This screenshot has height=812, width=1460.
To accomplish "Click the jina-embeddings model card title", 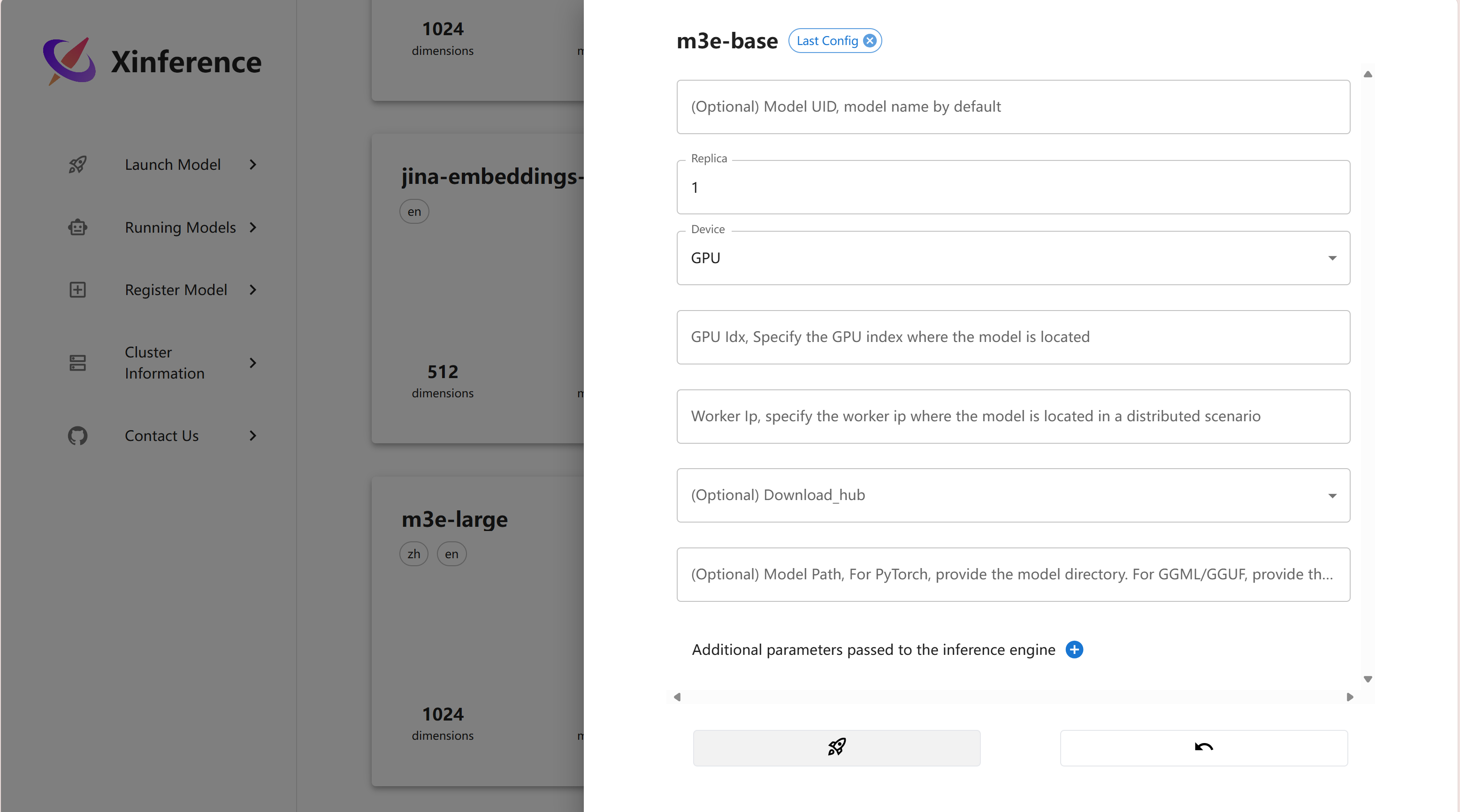I will tap(492, 176).
